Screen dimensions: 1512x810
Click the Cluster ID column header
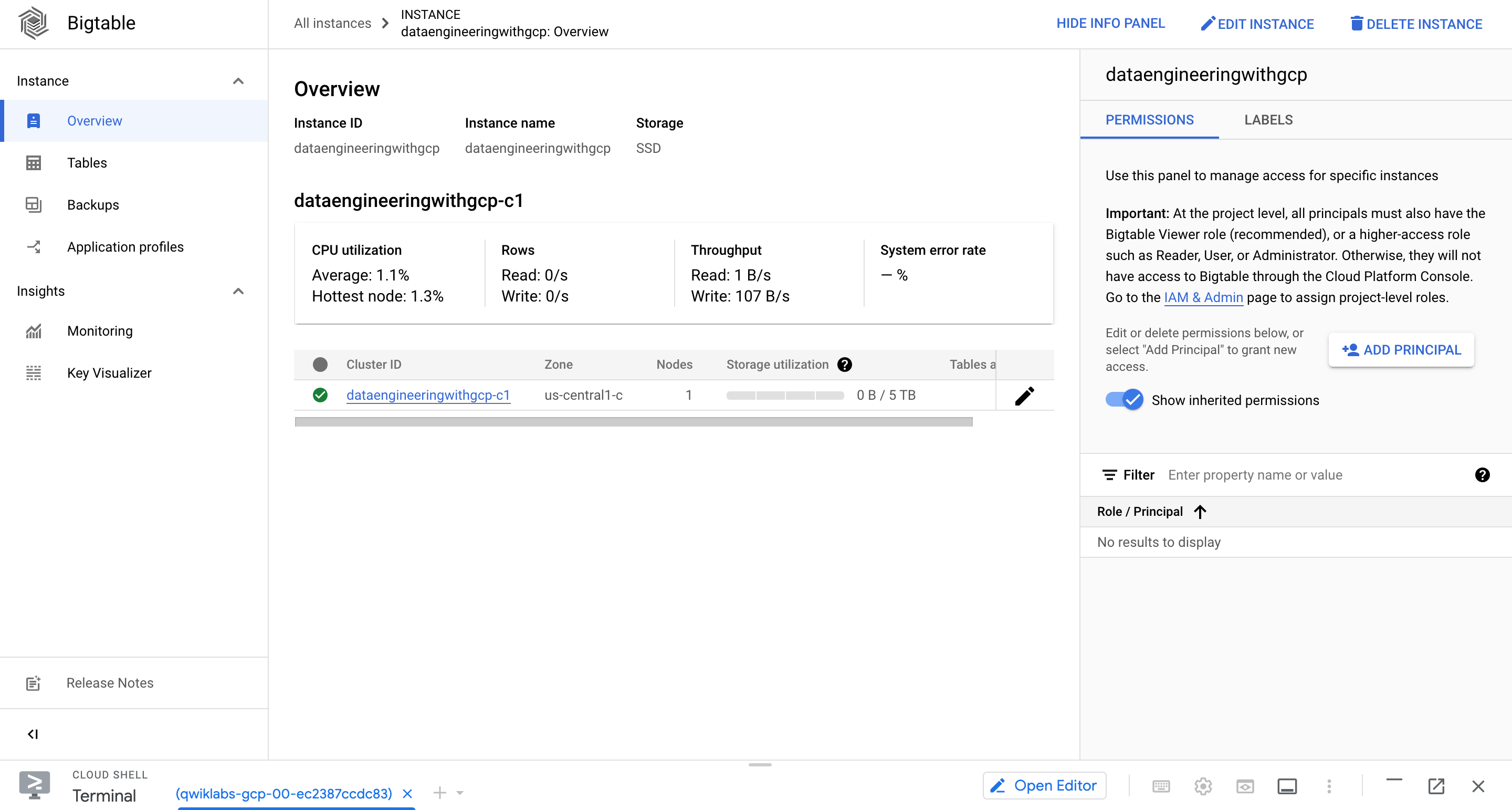tap(373, 364)
